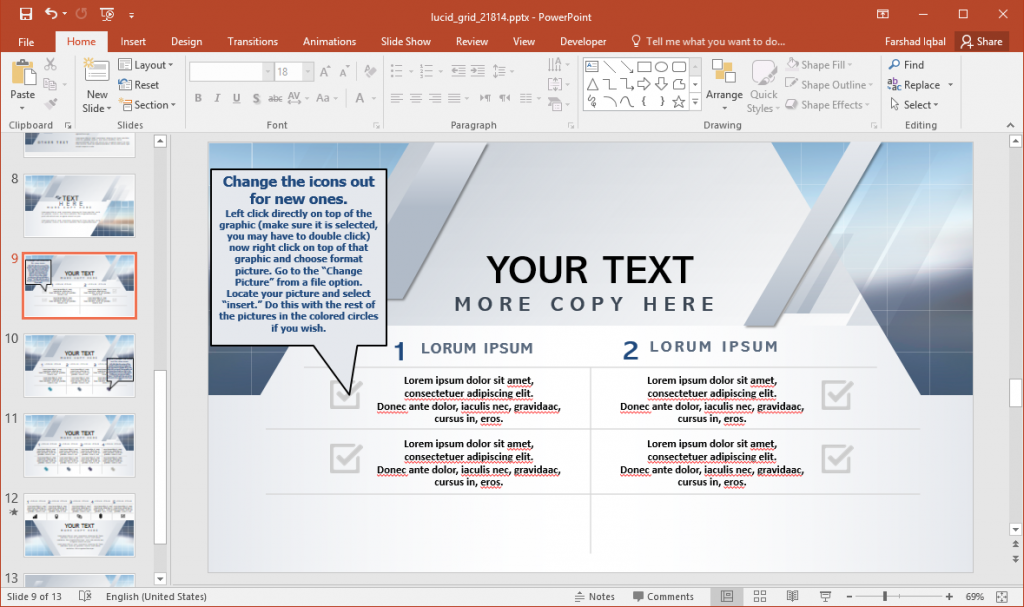Open the Developer ribbon tab

pos(583,41)
